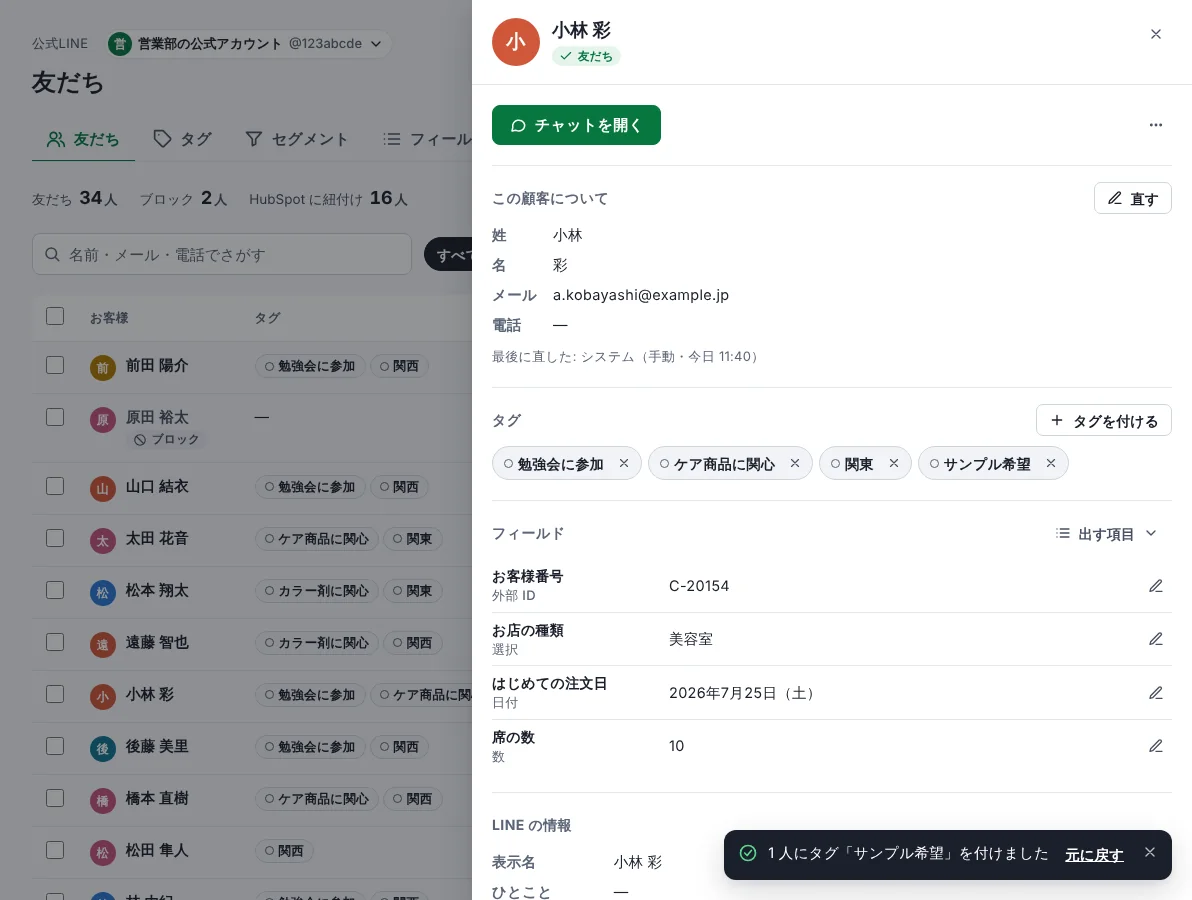The image size is (1192, 900).
Task: Click the ブロック 2人 stat
Action: [183, 198]
